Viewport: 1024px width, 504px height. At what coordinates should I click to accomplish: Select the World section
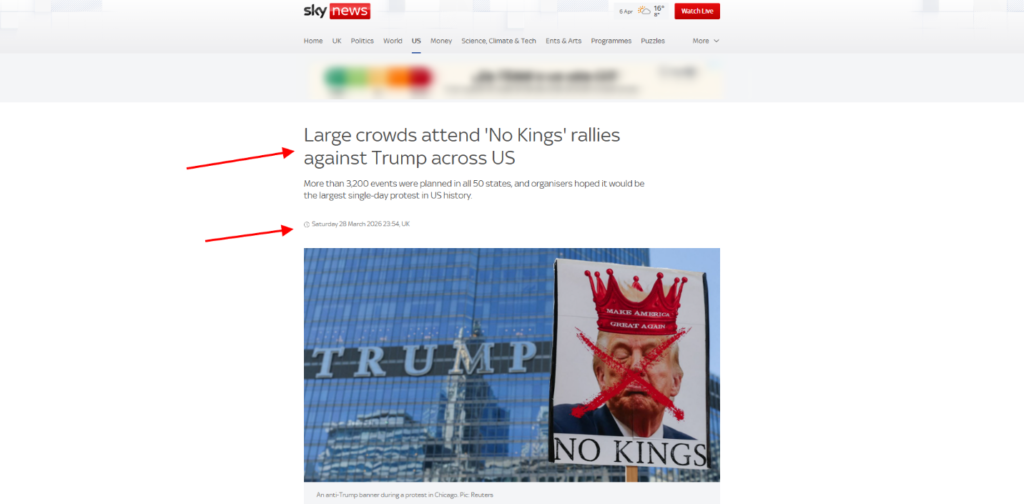coord(392,40)
